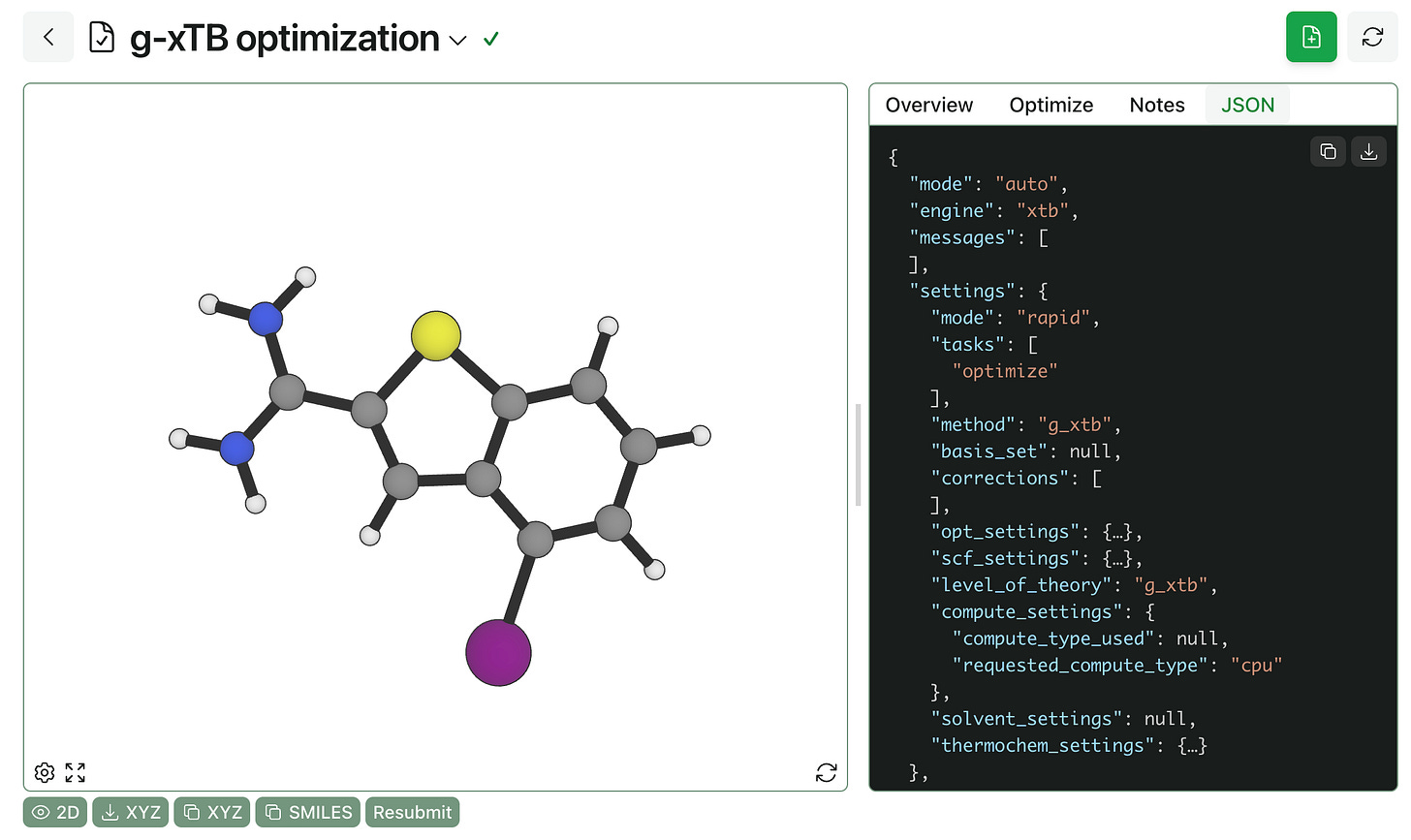
Task: Select the JSON tab
Action: coord(1247,105)
